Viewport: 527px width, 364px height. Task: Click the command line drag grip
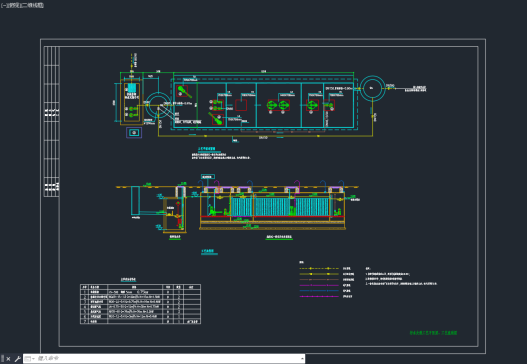[3, 359]
